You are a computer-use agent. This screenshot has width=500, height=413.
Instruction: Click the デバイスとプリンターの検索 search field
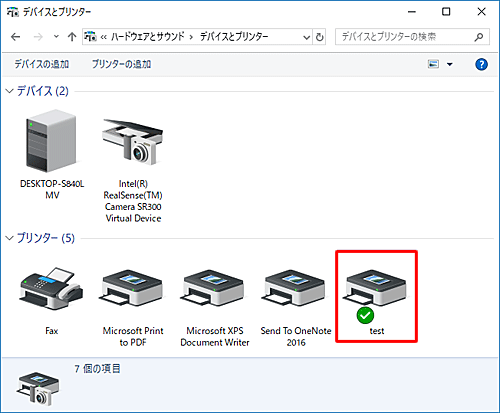412,37
